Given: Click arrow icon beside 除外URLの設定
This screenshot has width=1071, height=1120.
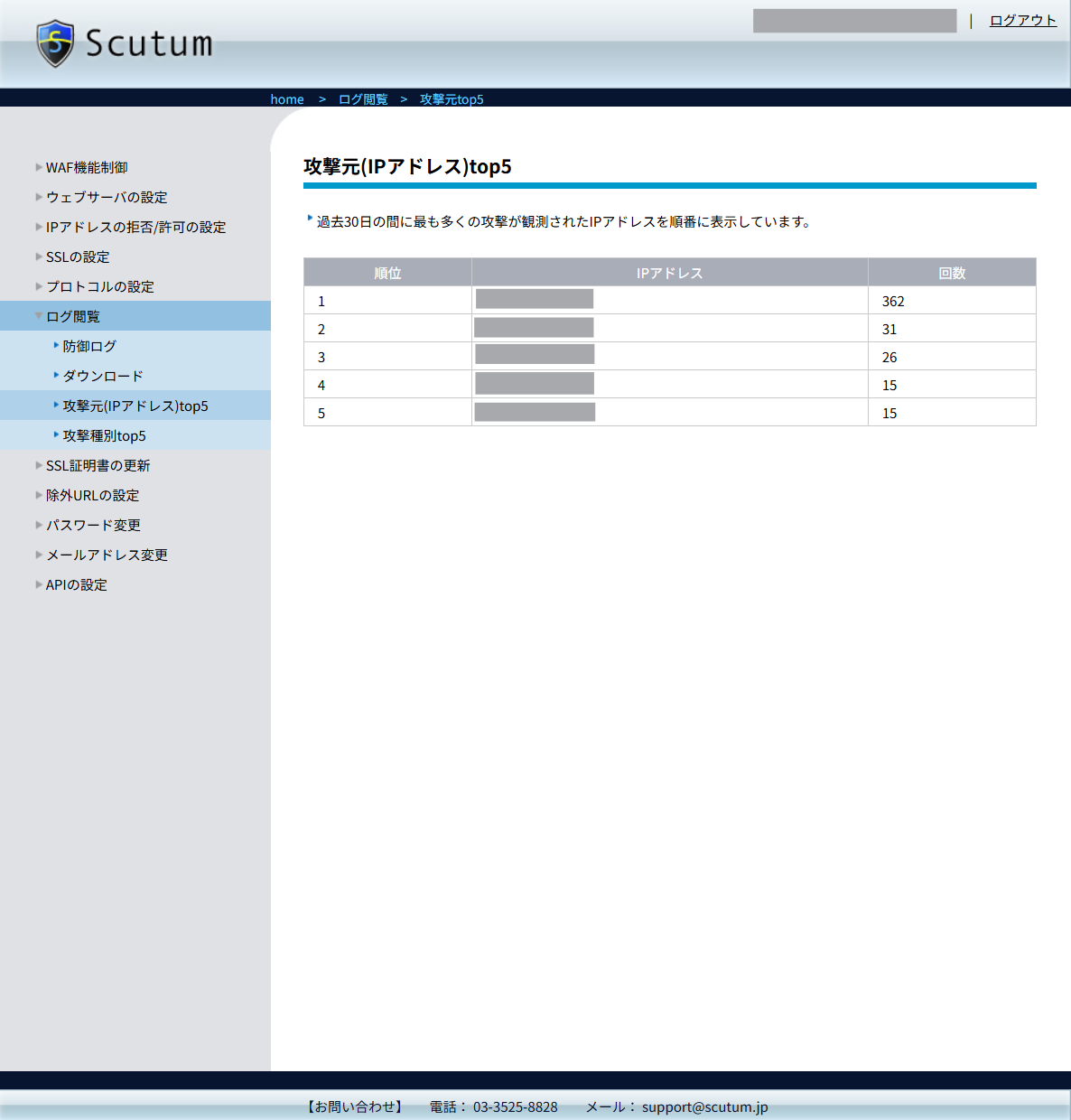Looking at the screenshot, I should coord(39,495).
